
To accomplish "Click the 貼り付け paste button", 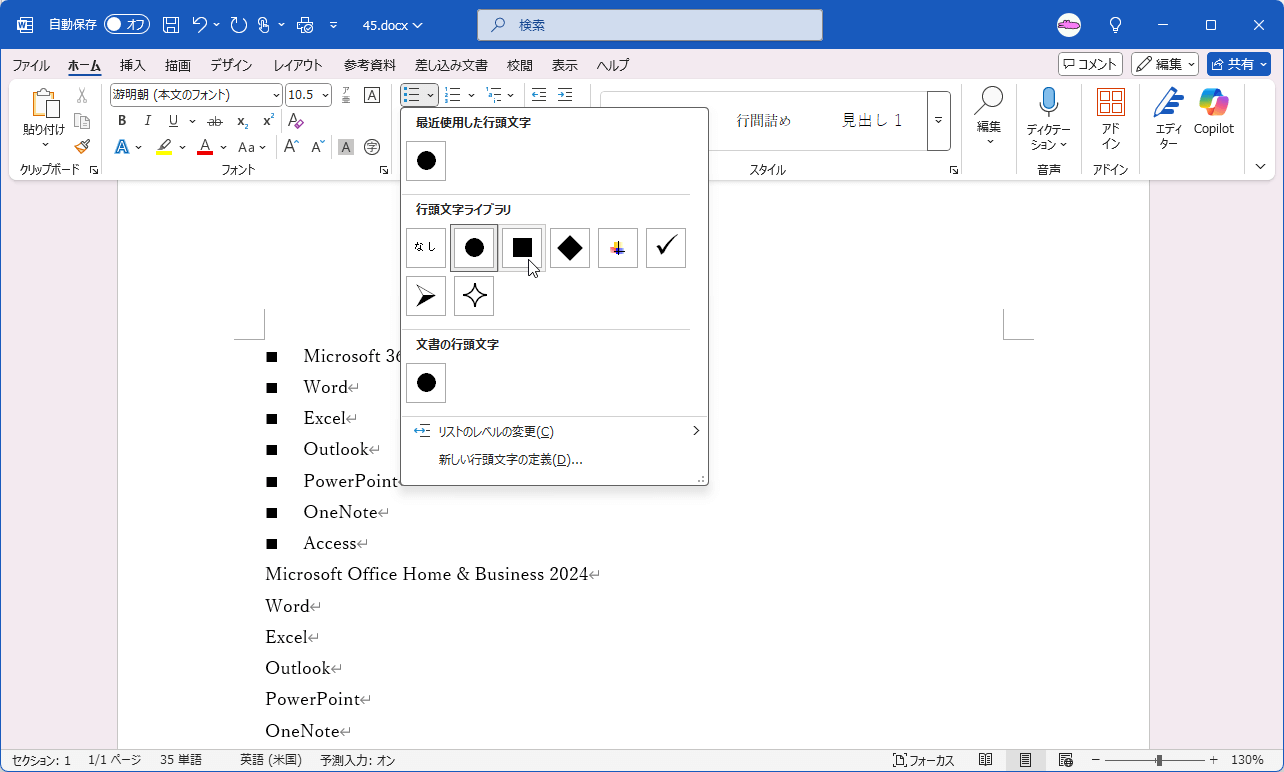I will tap(44, 118).
